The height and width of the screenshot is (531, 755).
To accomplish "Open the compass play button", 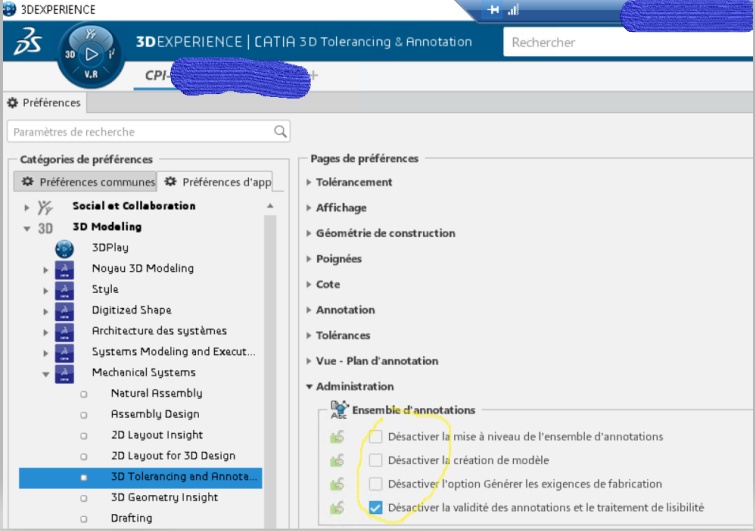I will tap(91, 54).
